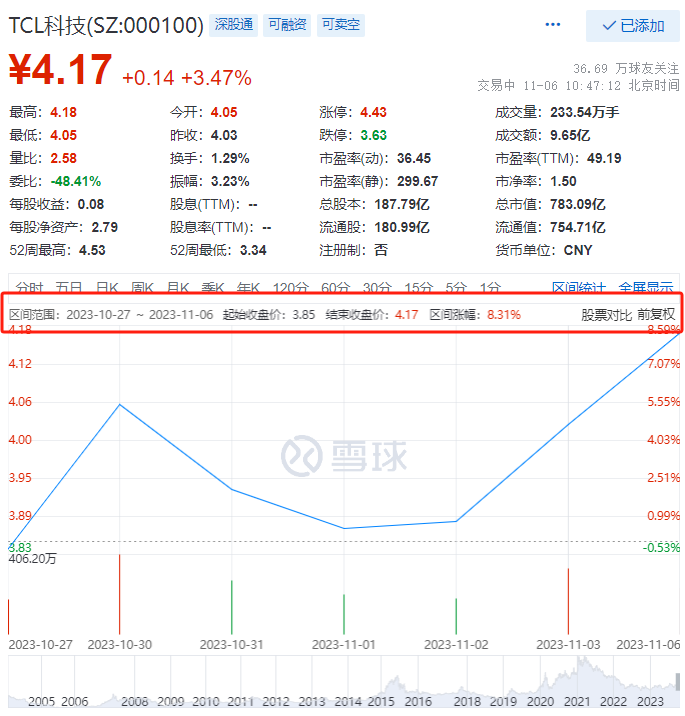The width and height of the screenshot is (685, 716).
Task: Open the 股票对比 stock comparison option
Action: coord(606,315)
